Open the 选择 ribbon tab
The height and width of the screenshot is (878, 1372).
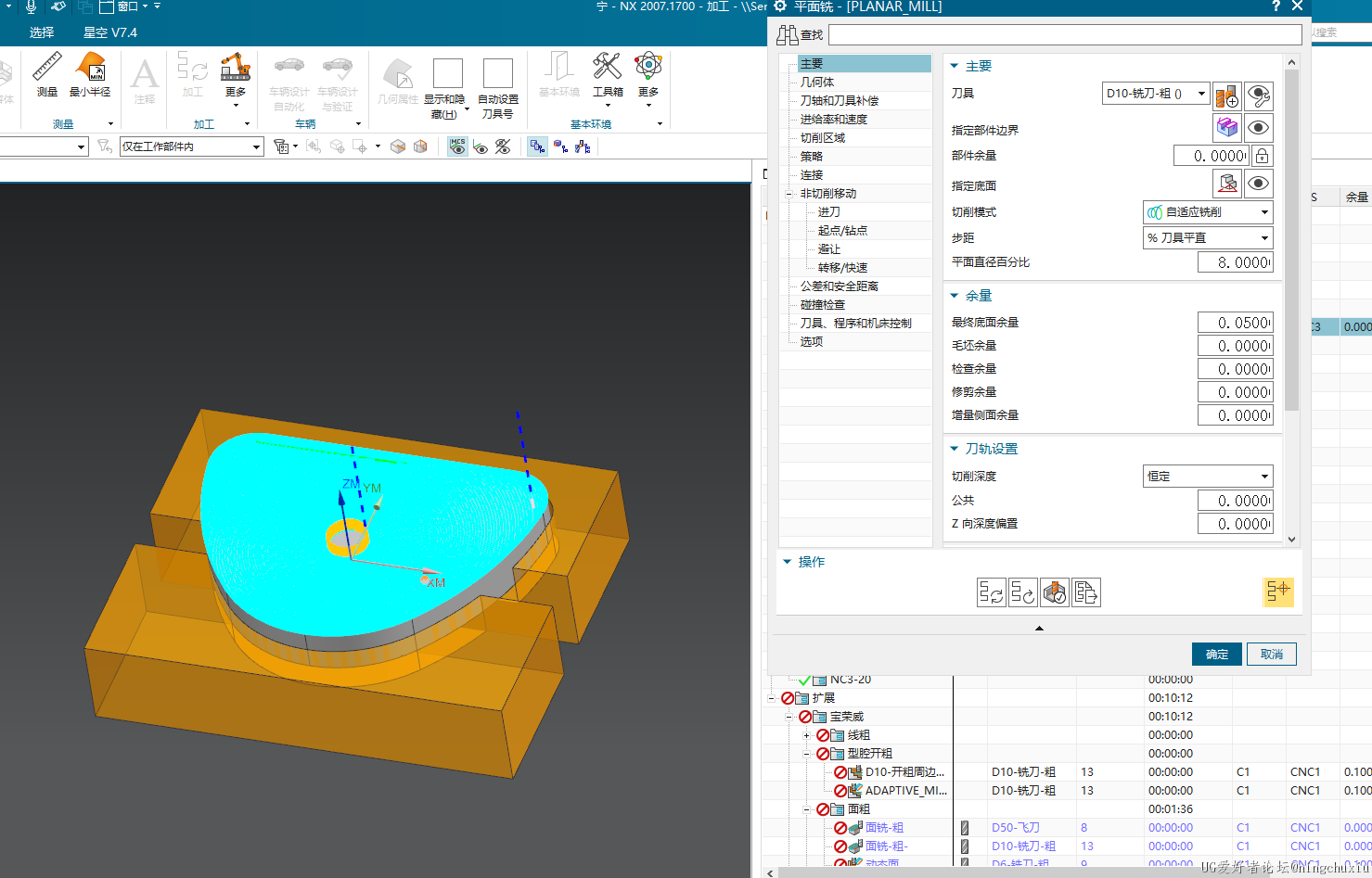pos(42,32)
